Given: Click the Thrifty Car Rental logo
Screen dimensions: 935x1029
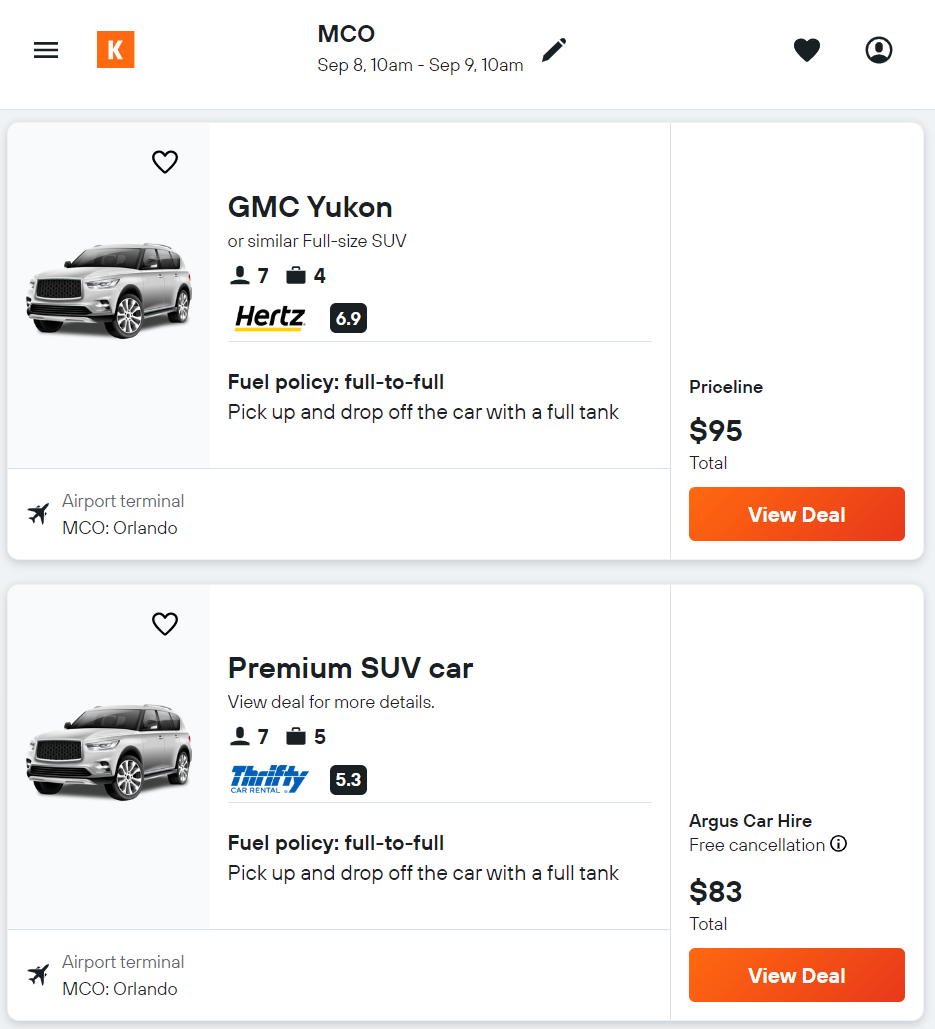Looking at the screenshot, I should pos(270,779).
